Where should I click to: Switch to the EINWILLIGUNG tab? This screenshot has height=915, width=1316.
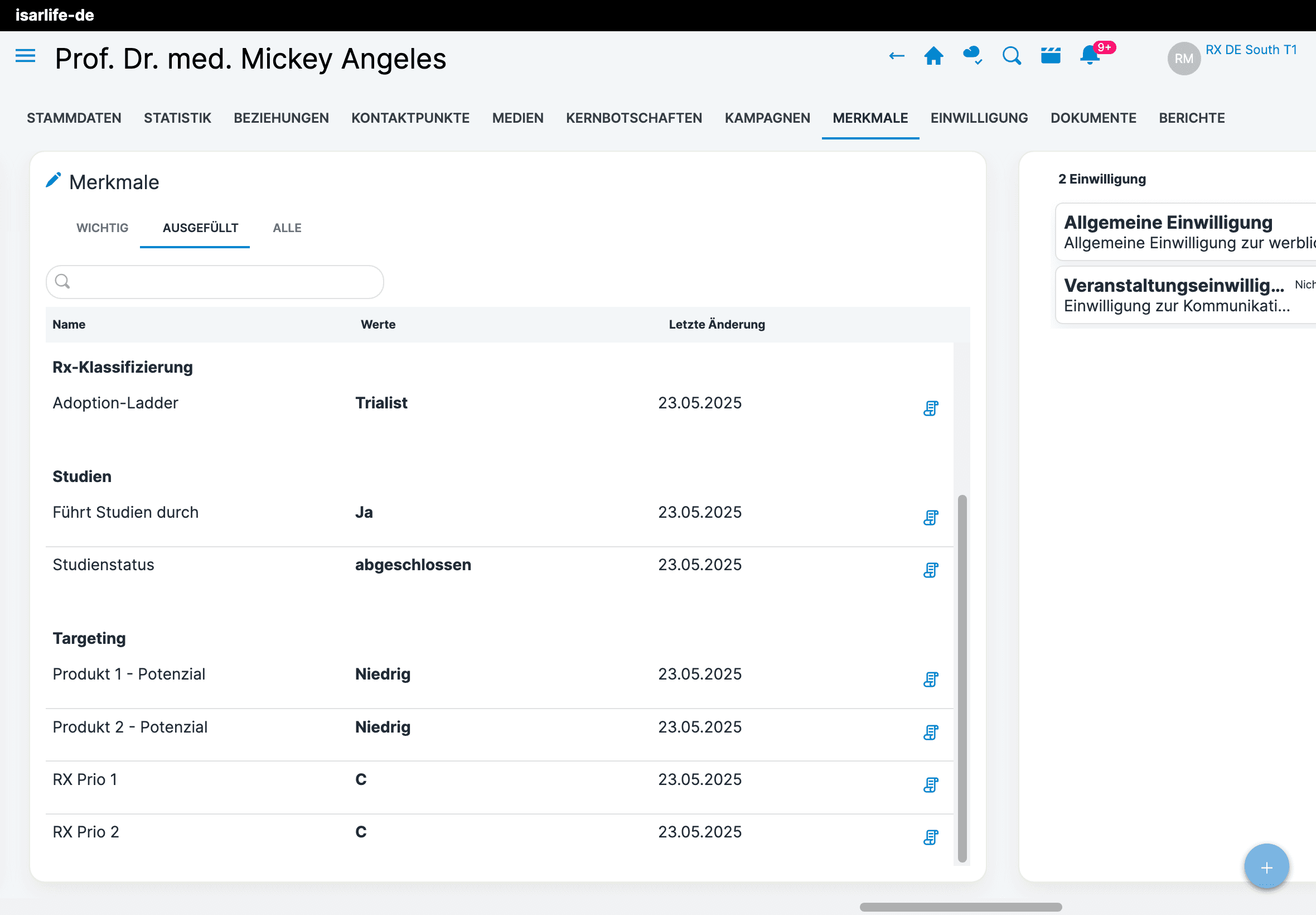979,118
